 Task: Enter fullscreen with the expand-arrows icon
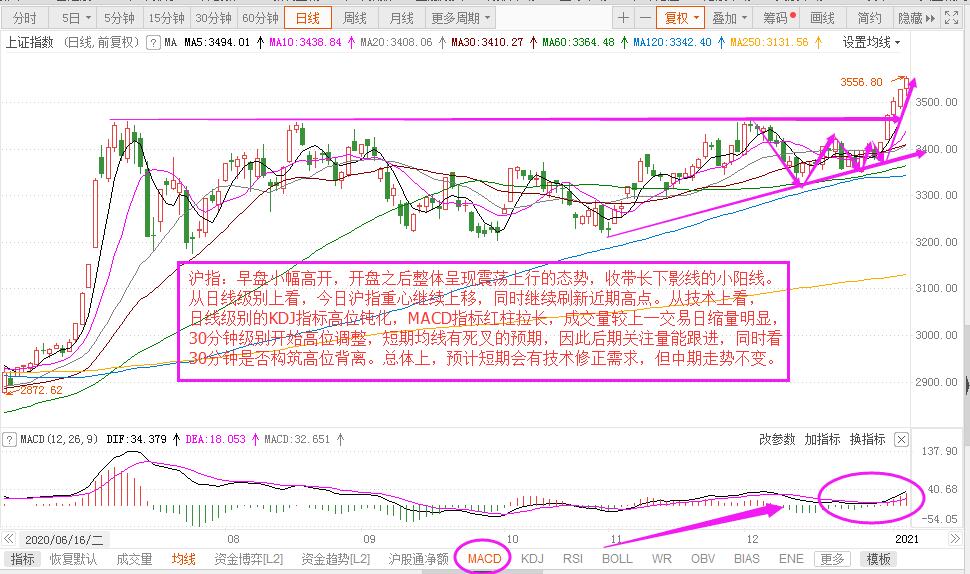tap(951, 18)
